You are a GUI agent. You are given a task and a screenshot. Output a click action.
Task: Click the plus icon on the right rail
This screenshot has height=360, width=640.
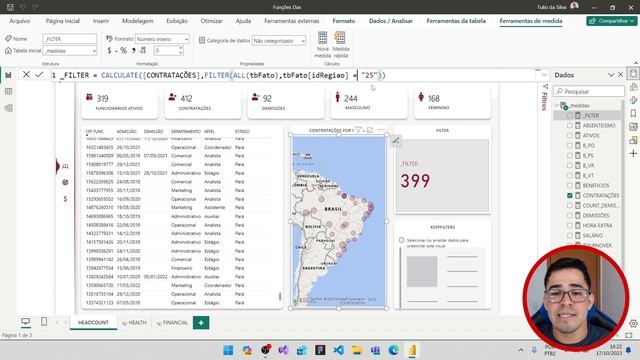coord(633,153)
